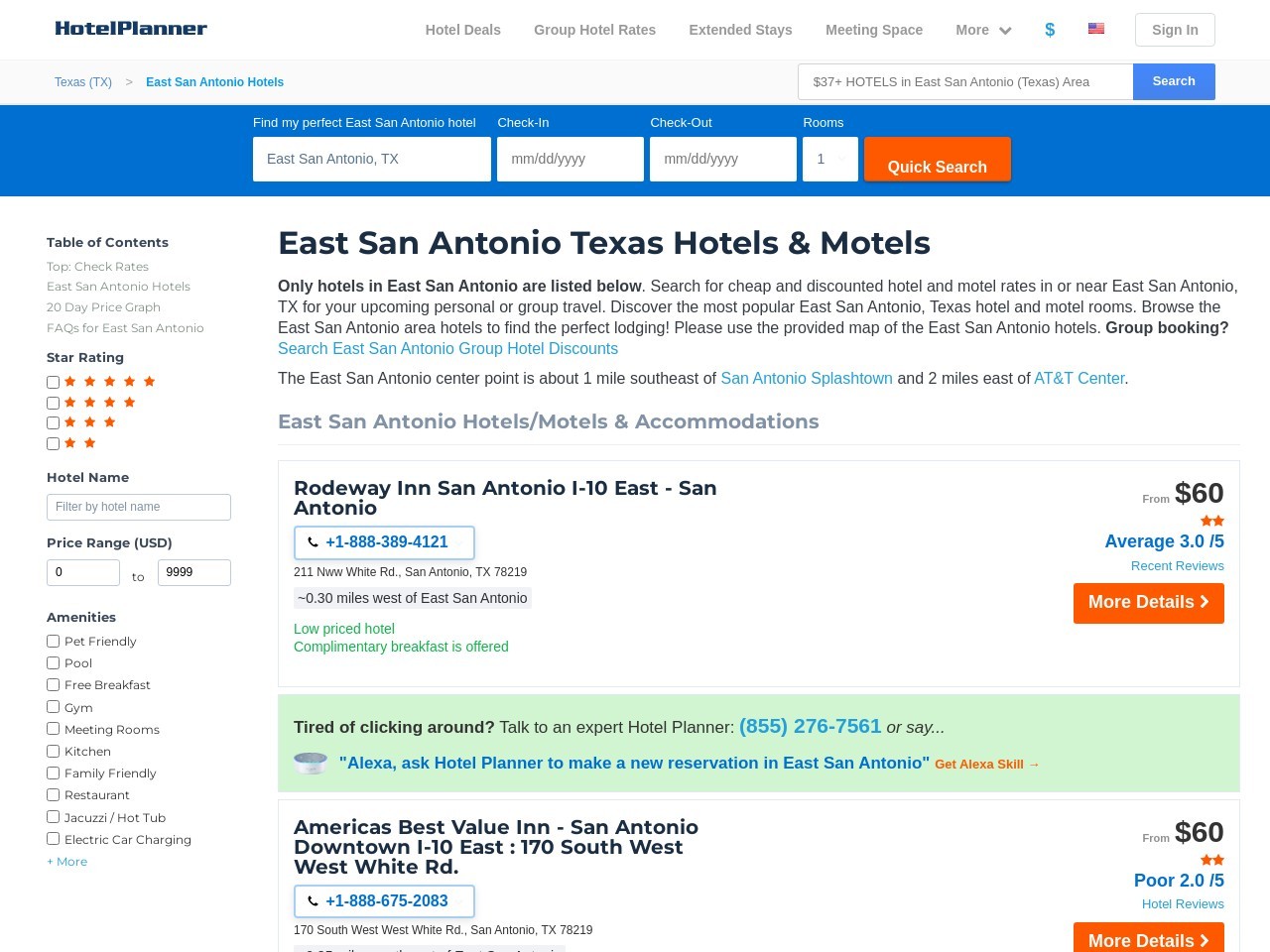1270x952 pixels.
Task: Click the US flag language icon
Action: [x=1095, y=28]
